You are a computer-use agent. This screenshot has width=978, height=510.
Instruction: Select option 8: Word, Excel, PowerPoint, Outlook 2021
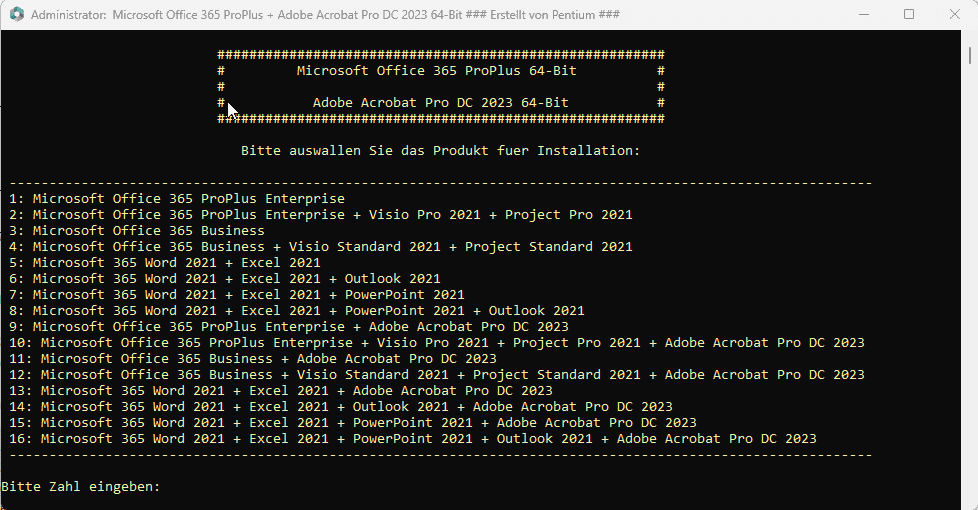click(x=297, y=310)
